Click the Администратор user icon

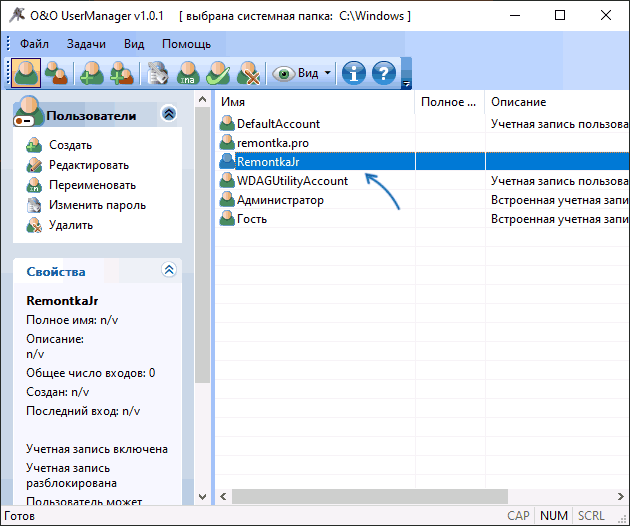tap(227, 199)
